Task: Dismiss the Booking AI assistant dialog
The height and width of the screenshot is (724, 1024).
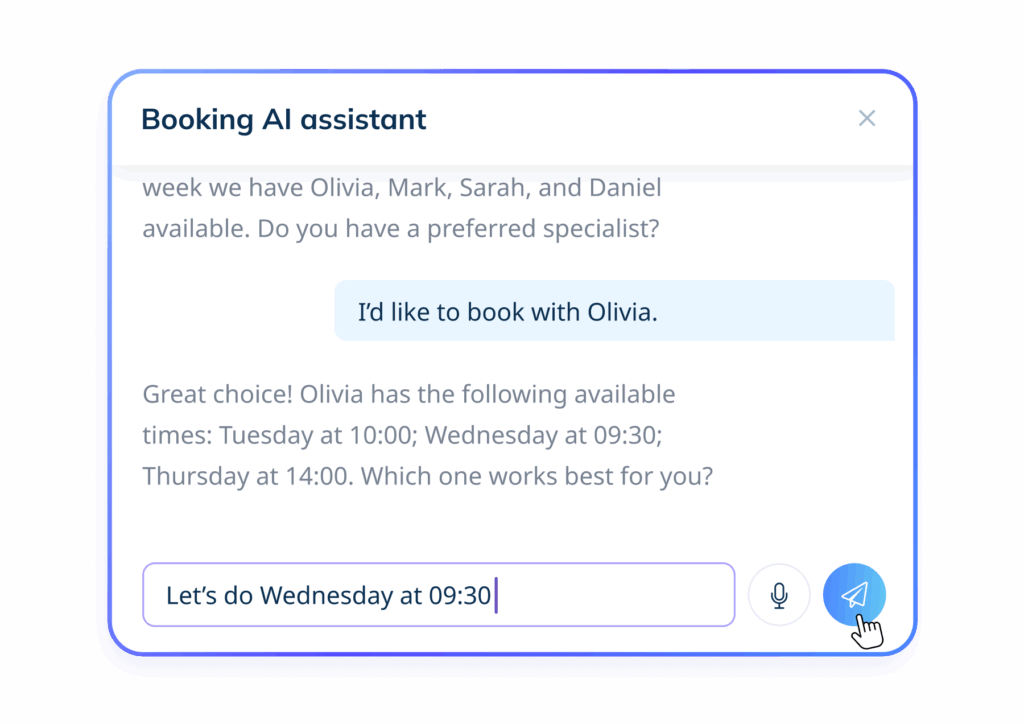Action: pyautogui.click(x=866, y=118)
